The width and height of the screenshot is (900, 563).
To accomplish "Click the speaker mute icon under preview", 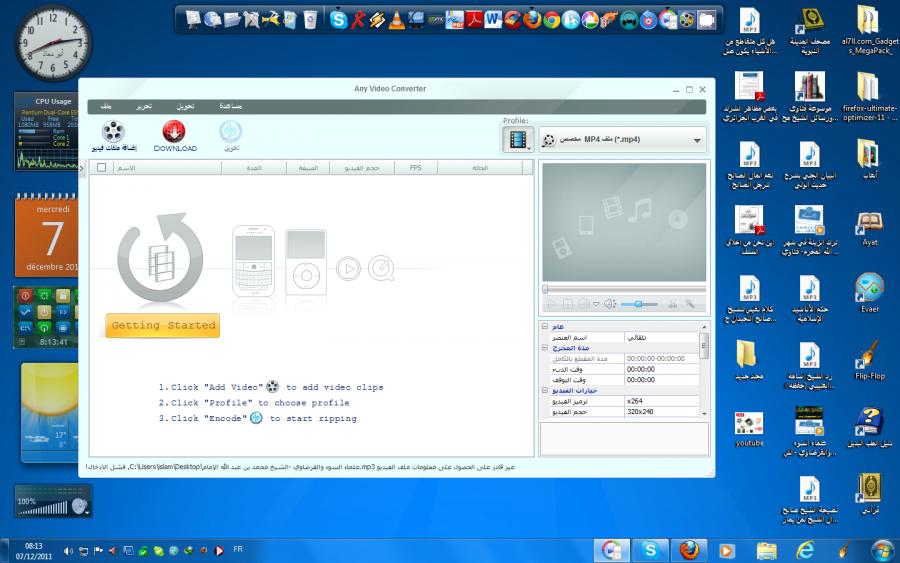I will click(x=609, y=303).
